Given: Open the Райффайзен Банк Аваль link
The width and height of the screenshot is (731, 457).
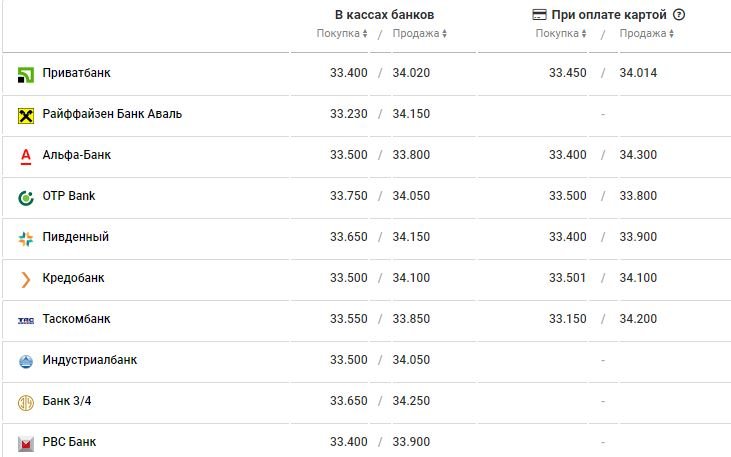Looking at the screenshot, I should [112, 114].
